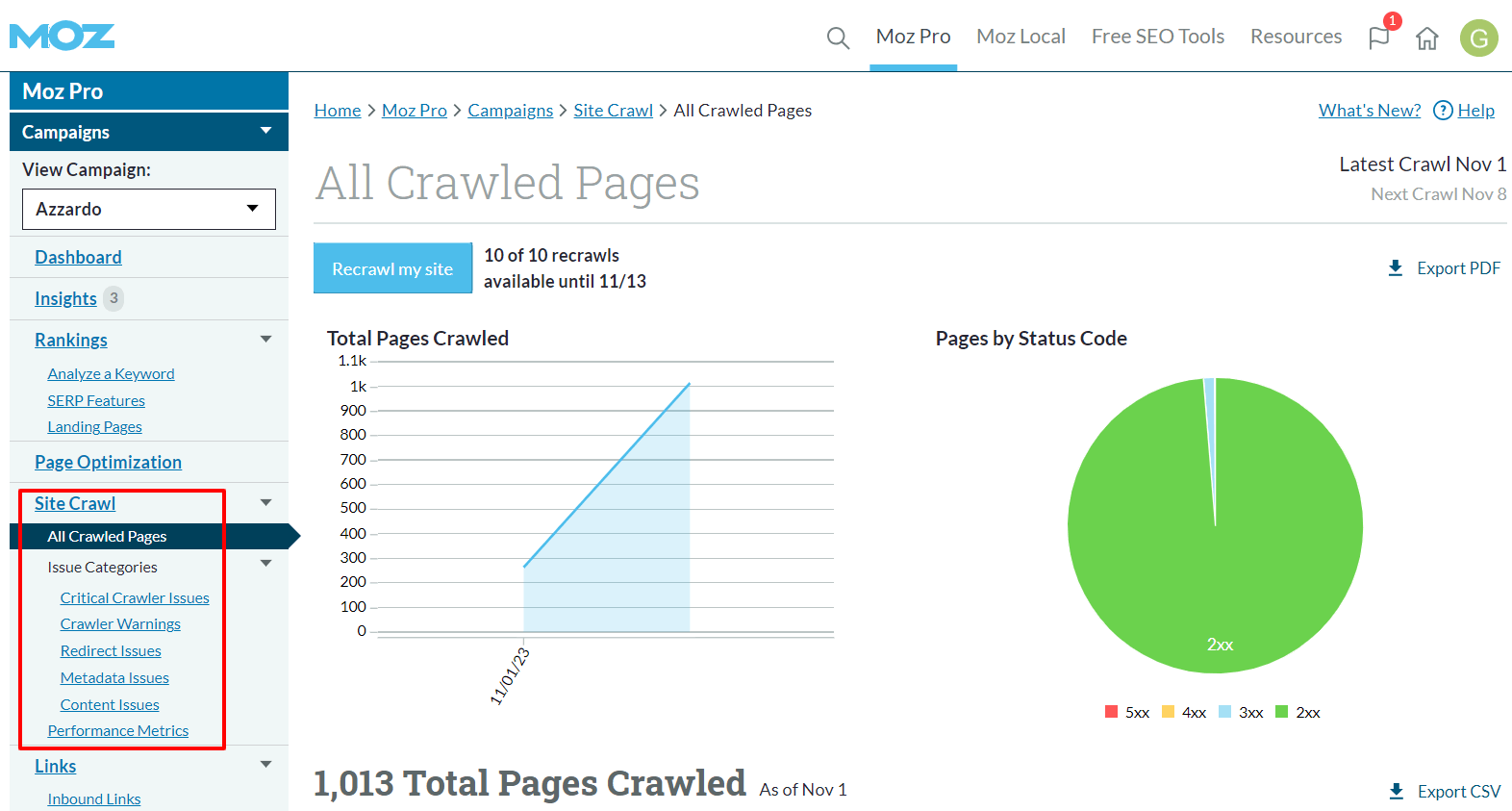Click the Help question mark icon
Screen dimensions: 1512x811
click(x=1443, y=111)
